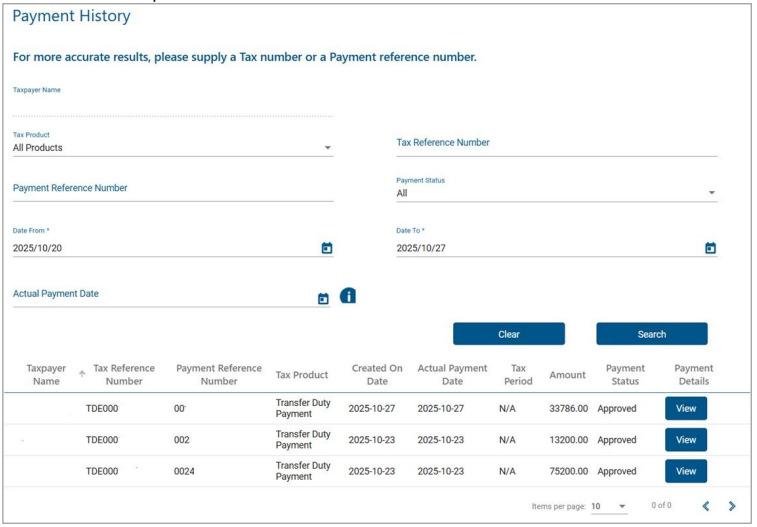Screen dimensions: 757x527
Task: Go to the previous page of results
Action: [706, 506]
